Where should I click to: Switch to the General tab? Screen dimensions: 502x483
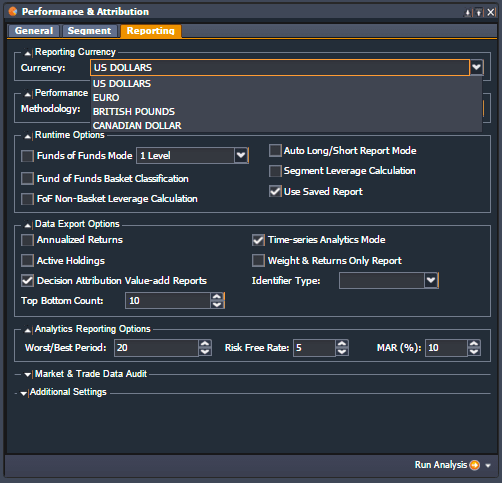click(34, 31)
